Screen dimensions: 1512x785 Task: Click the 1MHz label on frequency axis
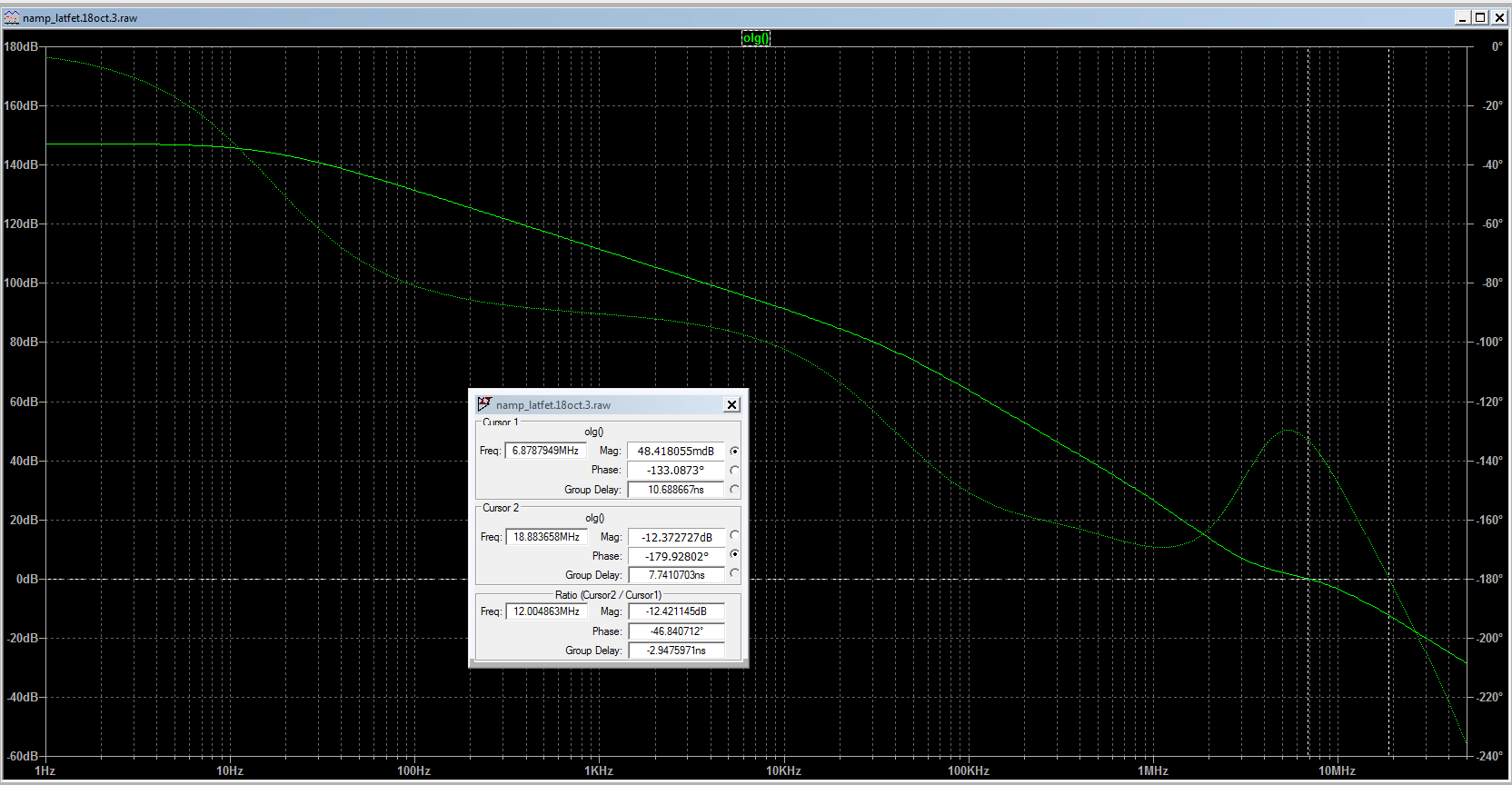[x=1153, y=770]
